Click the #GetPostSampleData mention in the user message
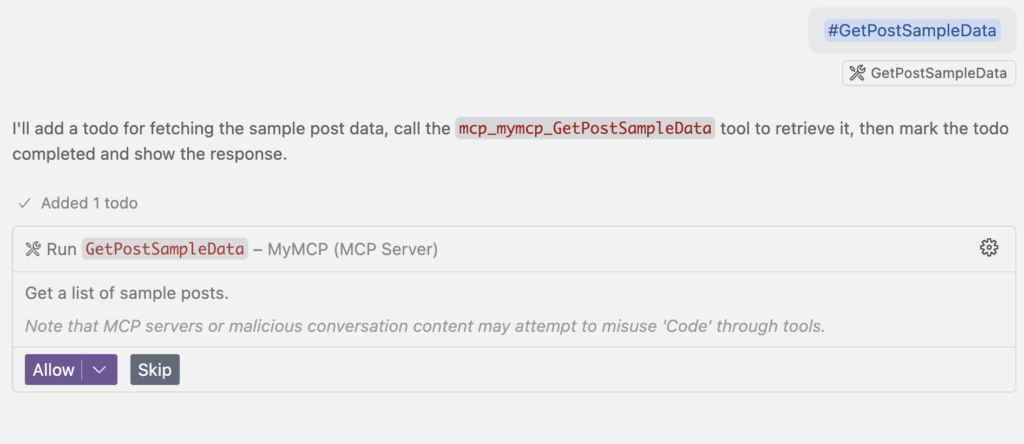This screenshot has width=1024, height=444. (911, 31)
